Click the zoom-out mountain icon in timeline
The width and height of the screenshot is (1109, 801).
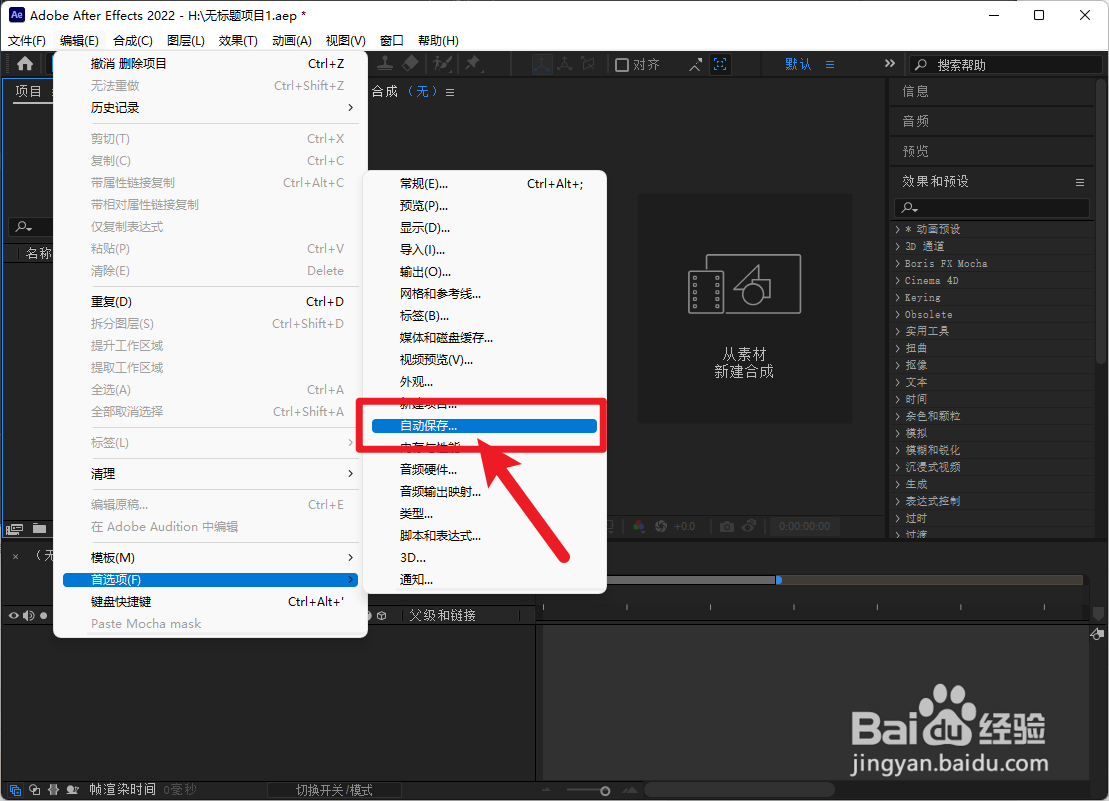[x=546, y=790]
